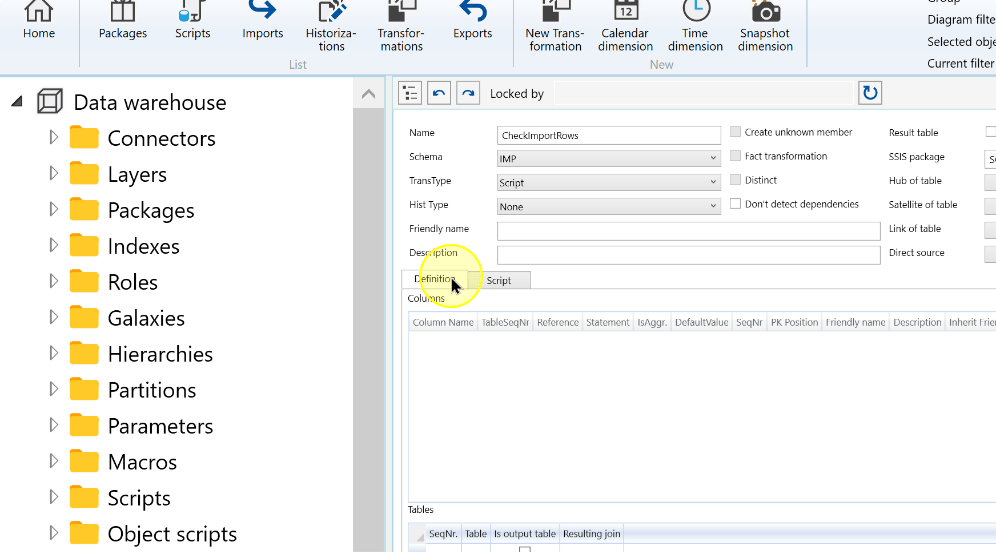Click the Macros folder icon

[x=84, y=462]
